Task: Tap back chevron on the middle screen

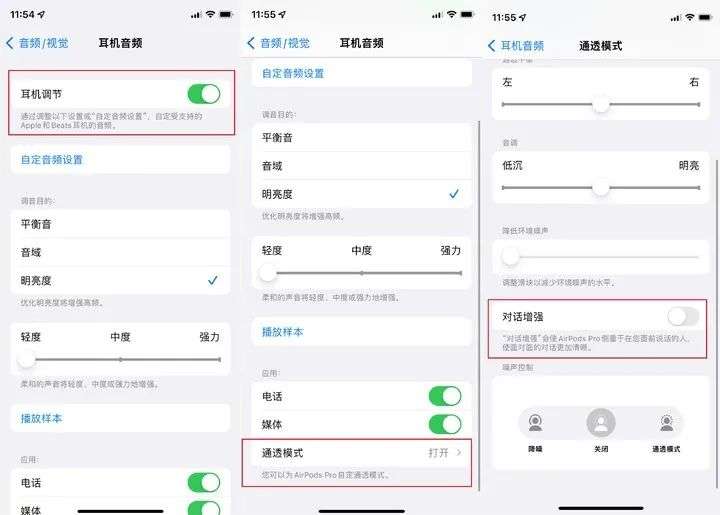Action: point(251,43)
